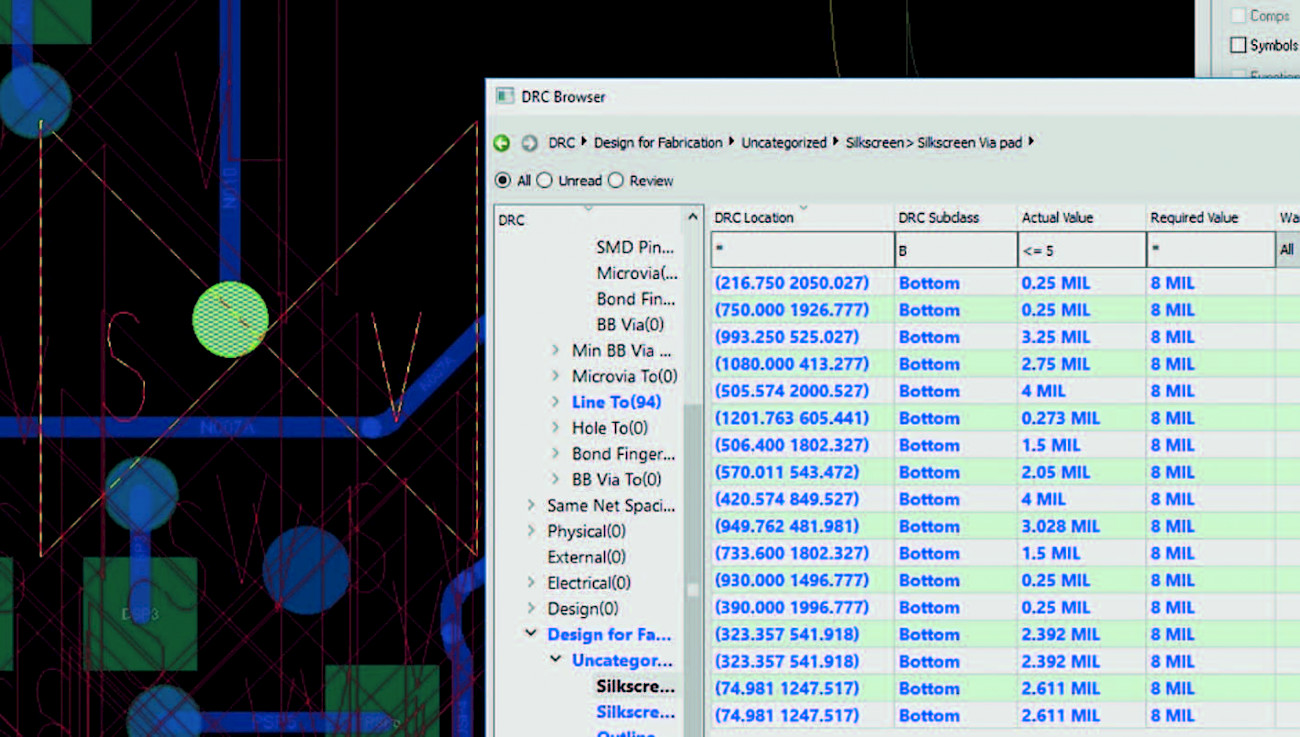The width and height of the screenshot is (1300, 737).
Task: Select the All radio button
Action: [503, 181]
